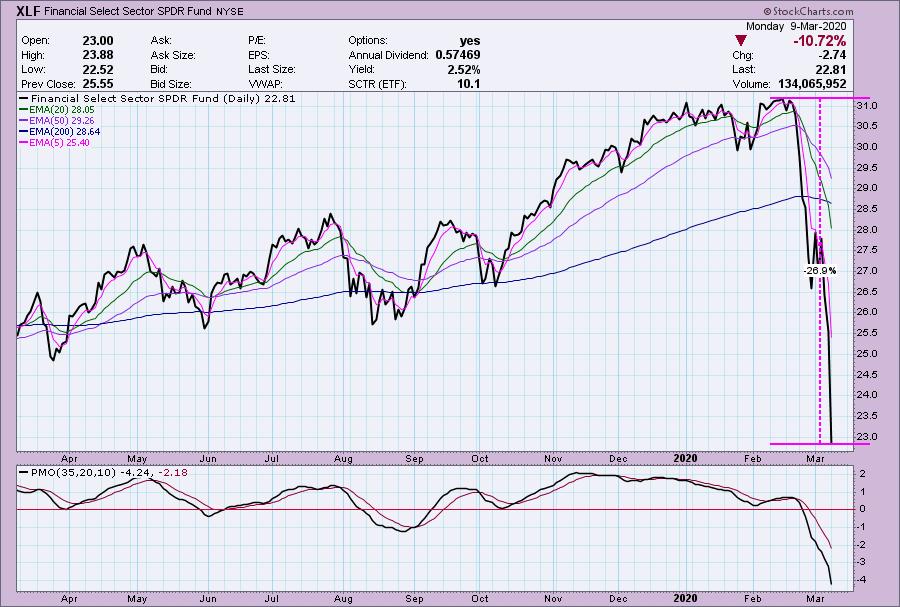900x607 pixels.
Task: Select the Prev Close value 25.55
Action: tap(98, 84)
